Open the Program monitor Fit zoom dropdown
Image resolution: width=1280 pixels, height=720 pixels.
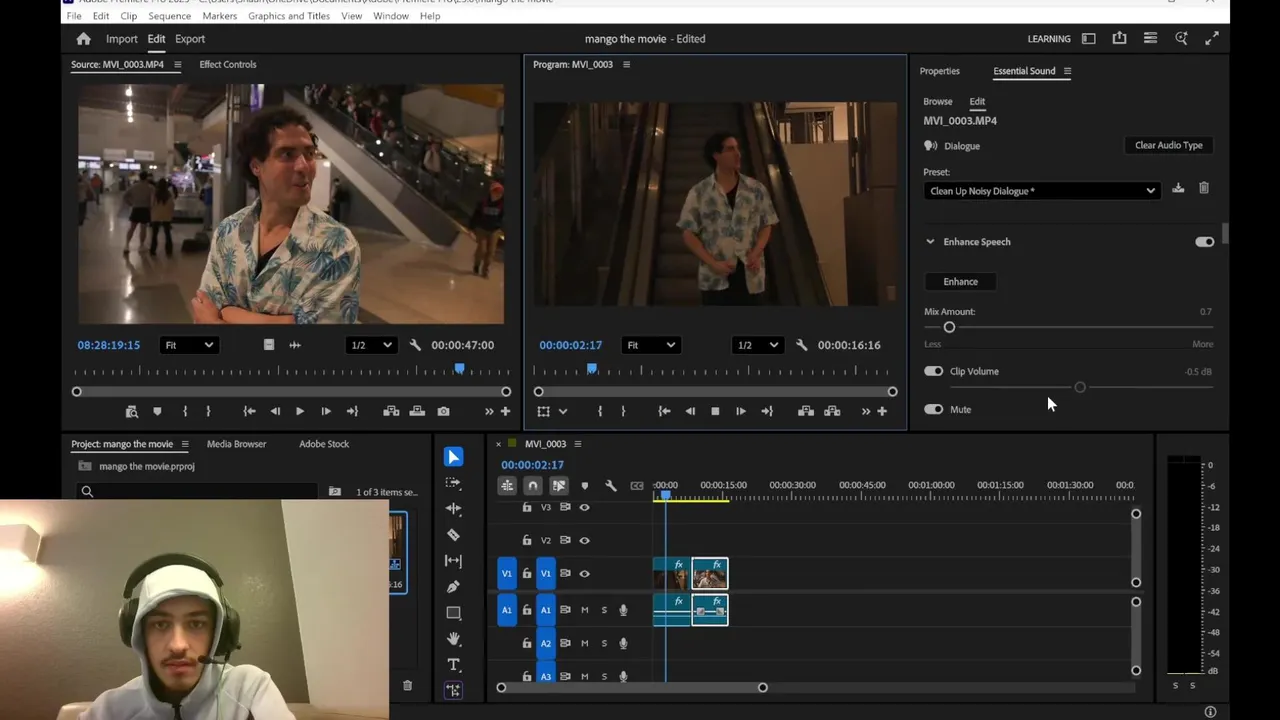point(650,345)
